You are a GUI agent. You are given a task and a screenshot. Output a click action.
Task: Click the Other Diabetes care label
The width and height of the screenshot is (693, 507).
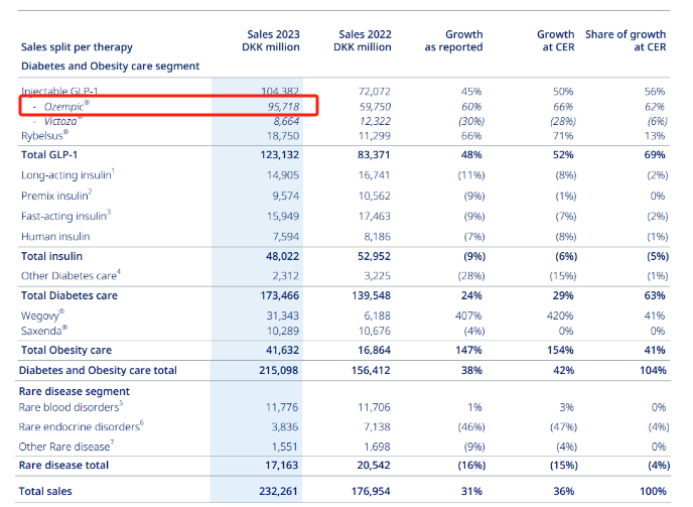(71, 275)
